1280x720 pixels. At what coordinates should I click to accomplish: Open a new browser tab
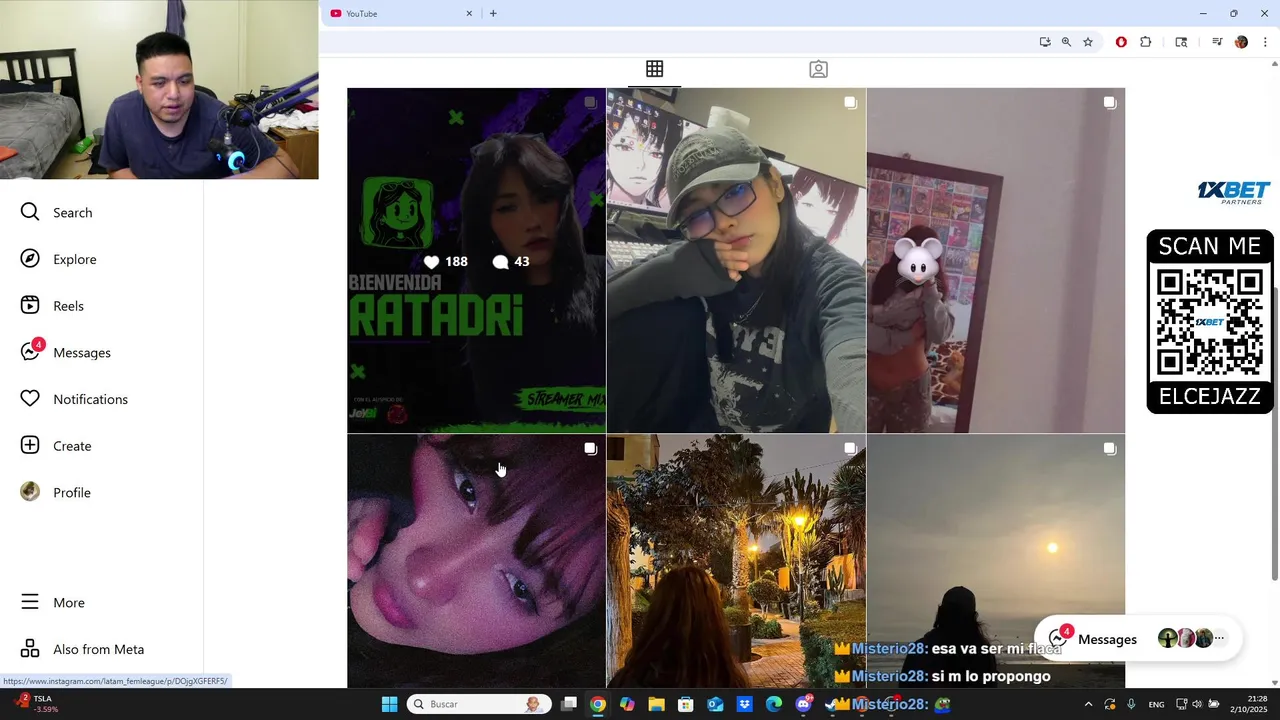[493, 14]
